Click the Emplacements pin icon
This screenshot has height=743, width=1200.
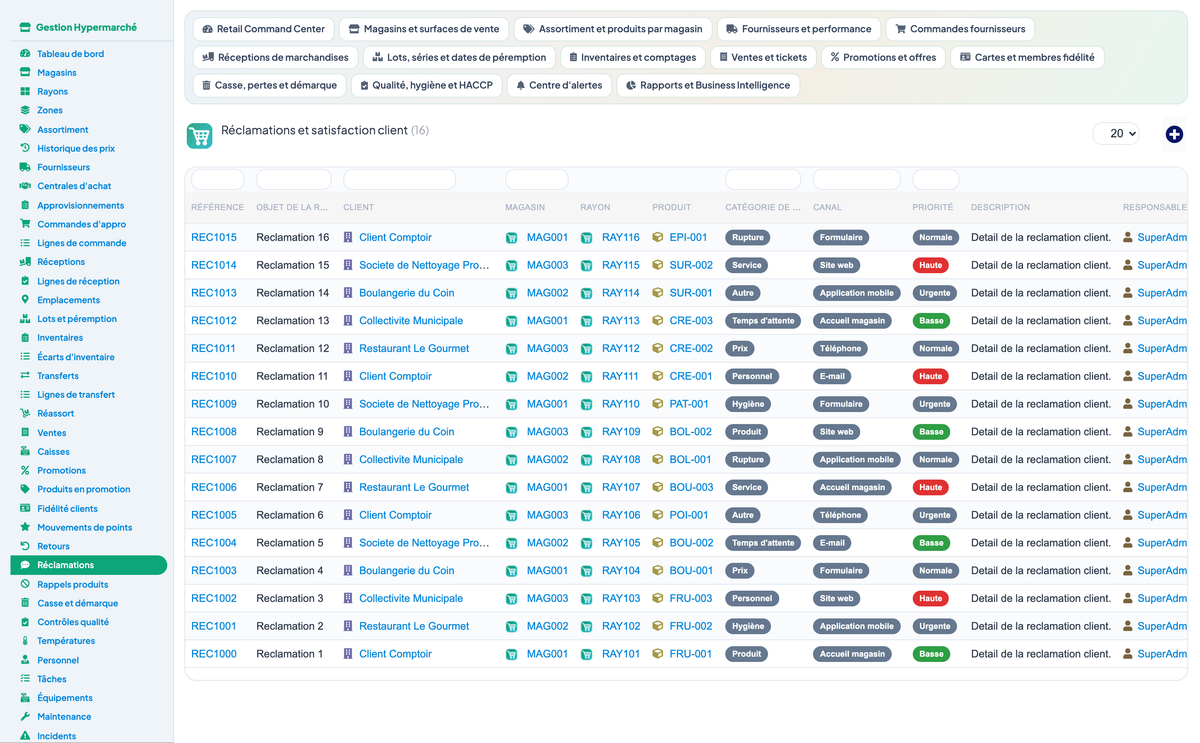click(x=25, y=299)
